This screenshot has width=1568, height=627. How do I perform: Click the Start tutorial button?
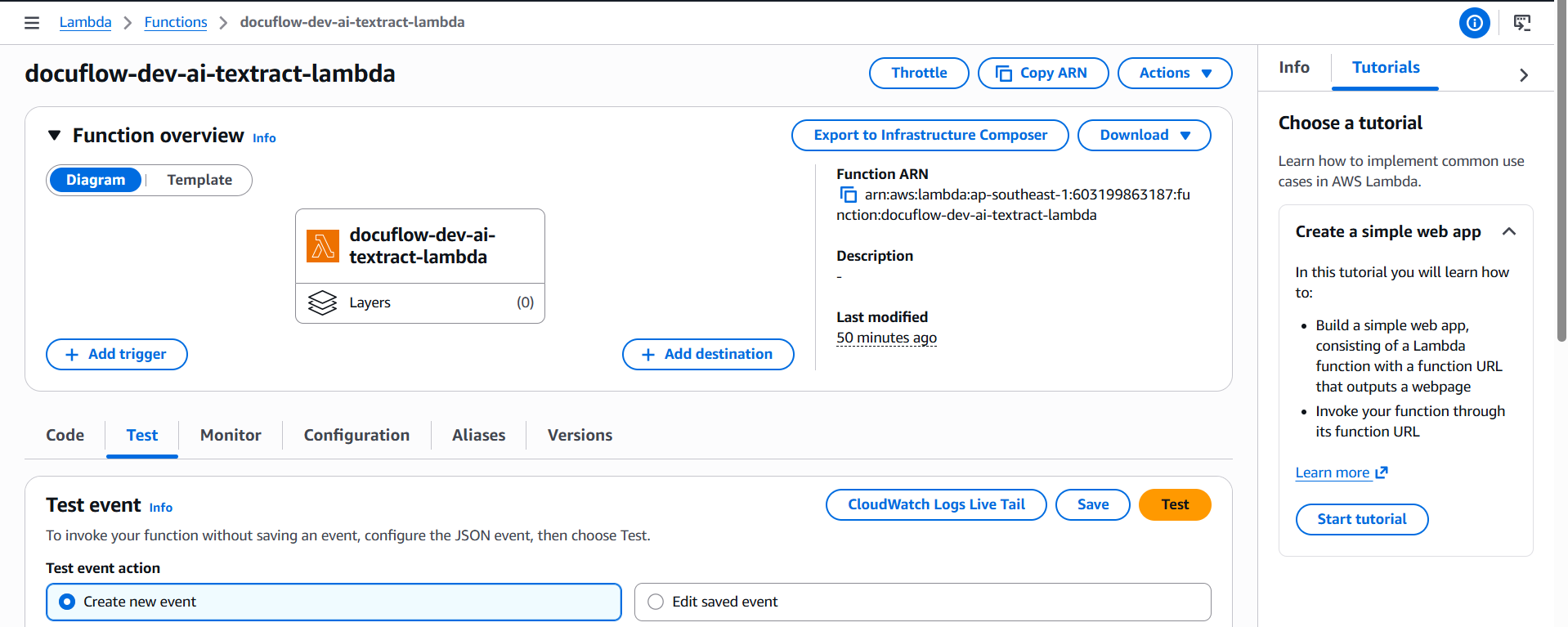[1362, 519]
